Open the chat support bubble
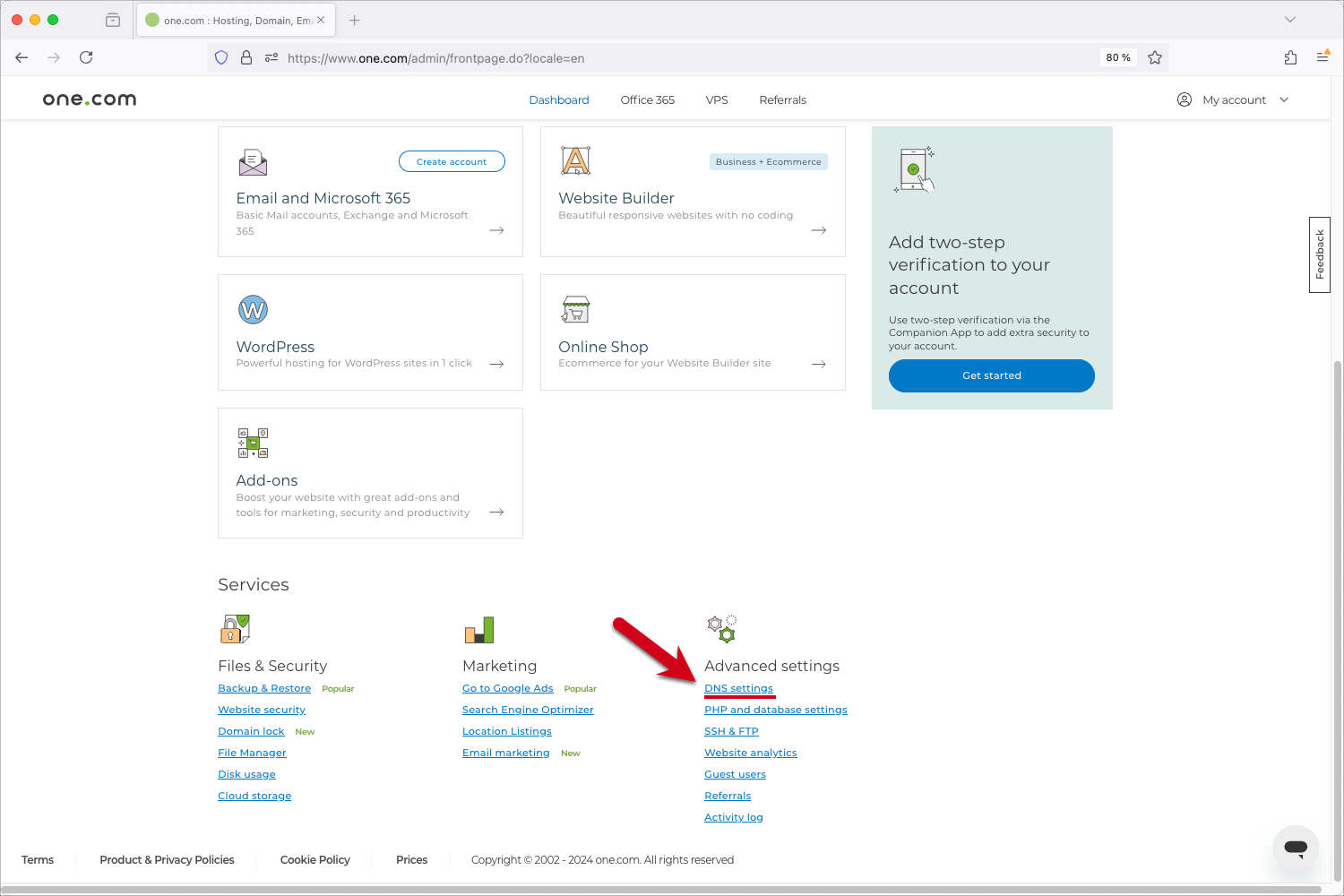This screenshot has height=896, width=1344. 1296,848
